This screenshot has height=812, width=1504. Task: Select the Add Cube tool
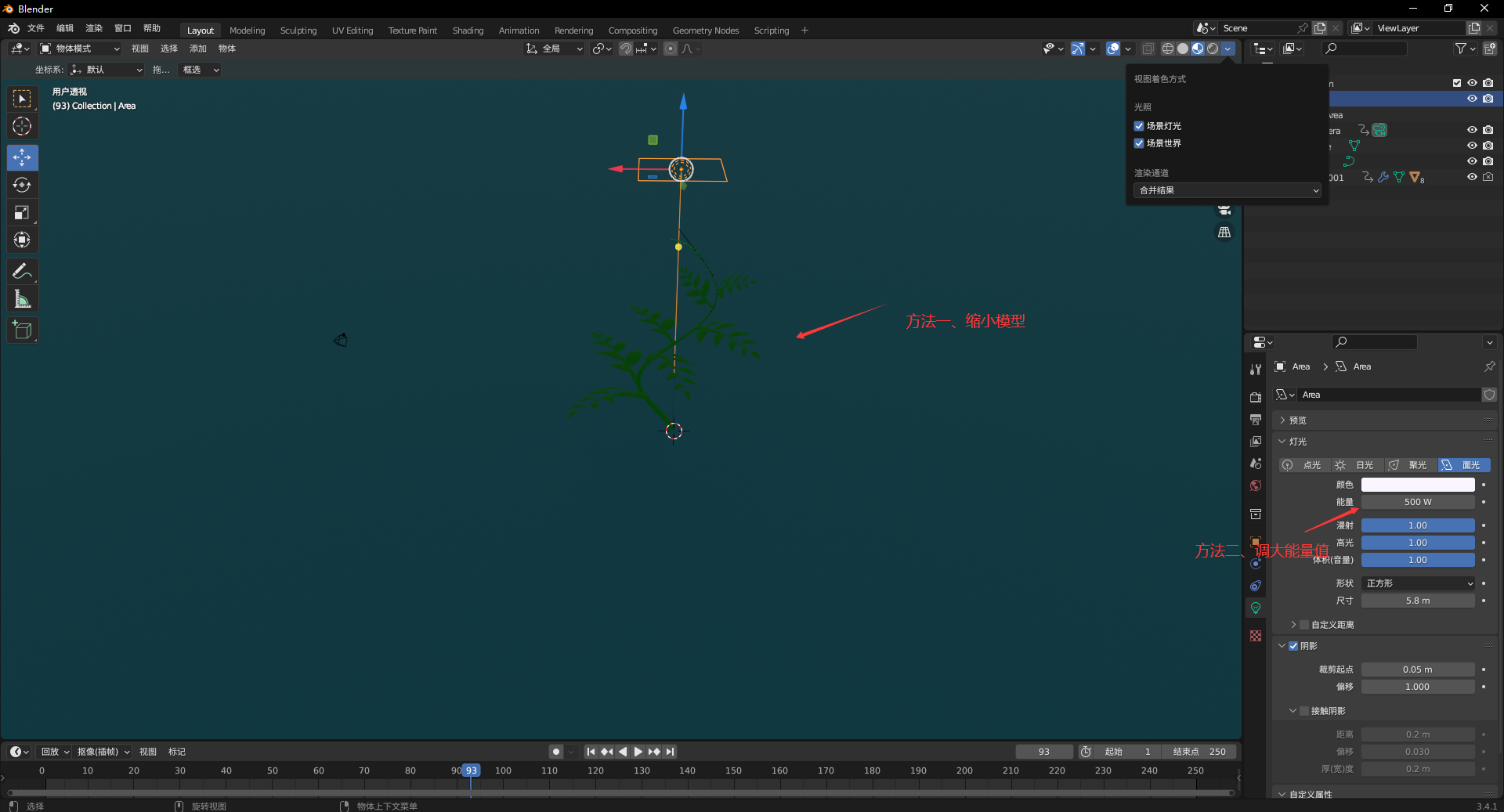(22, 330)
